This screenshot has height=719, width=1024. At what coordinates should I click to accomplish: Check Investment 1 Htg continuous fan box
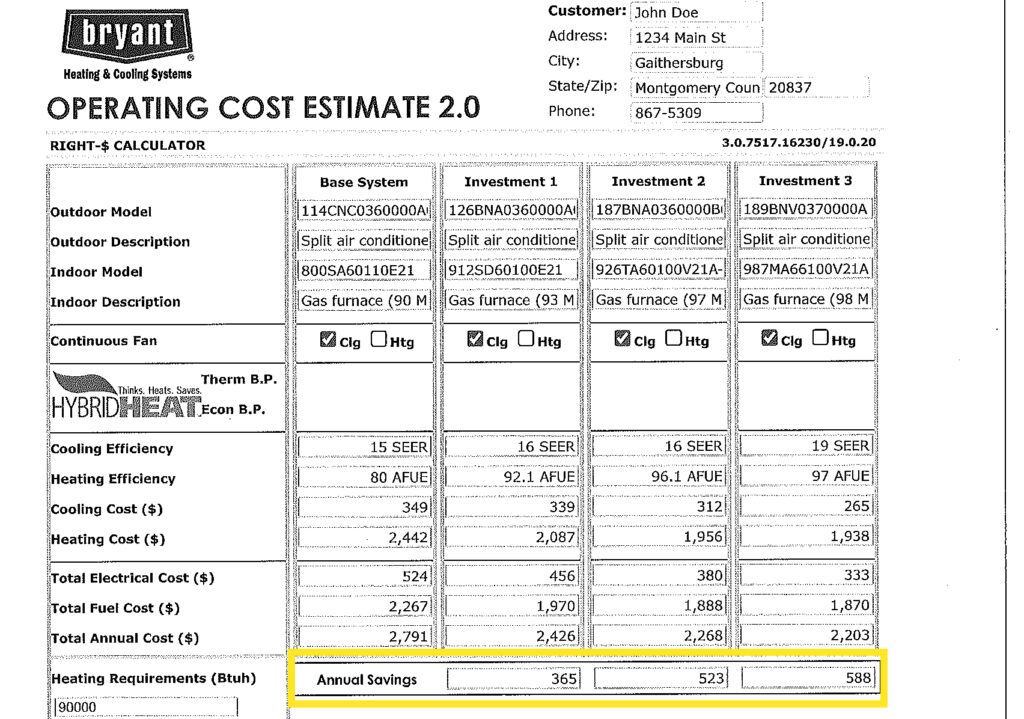[526, 338]
